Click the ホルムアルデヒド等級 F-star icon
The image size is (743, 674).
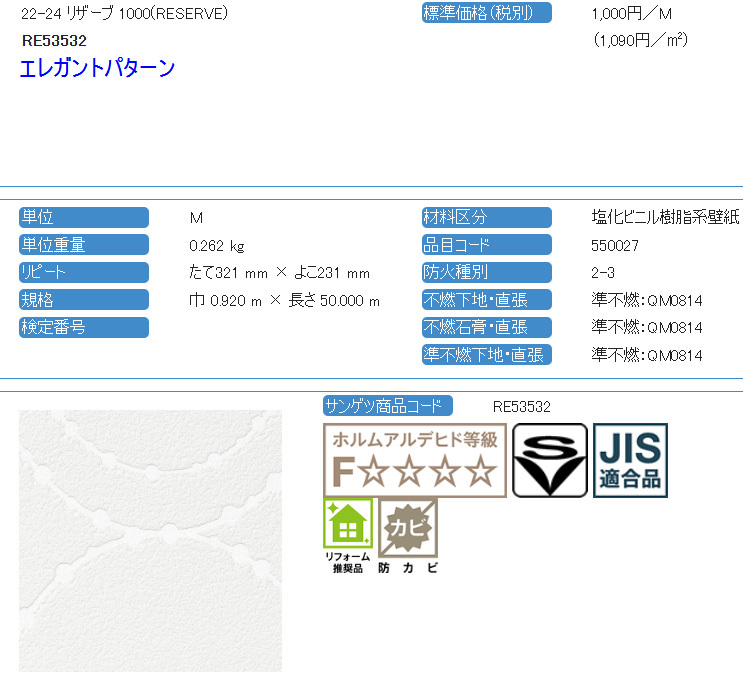(415, 460)
